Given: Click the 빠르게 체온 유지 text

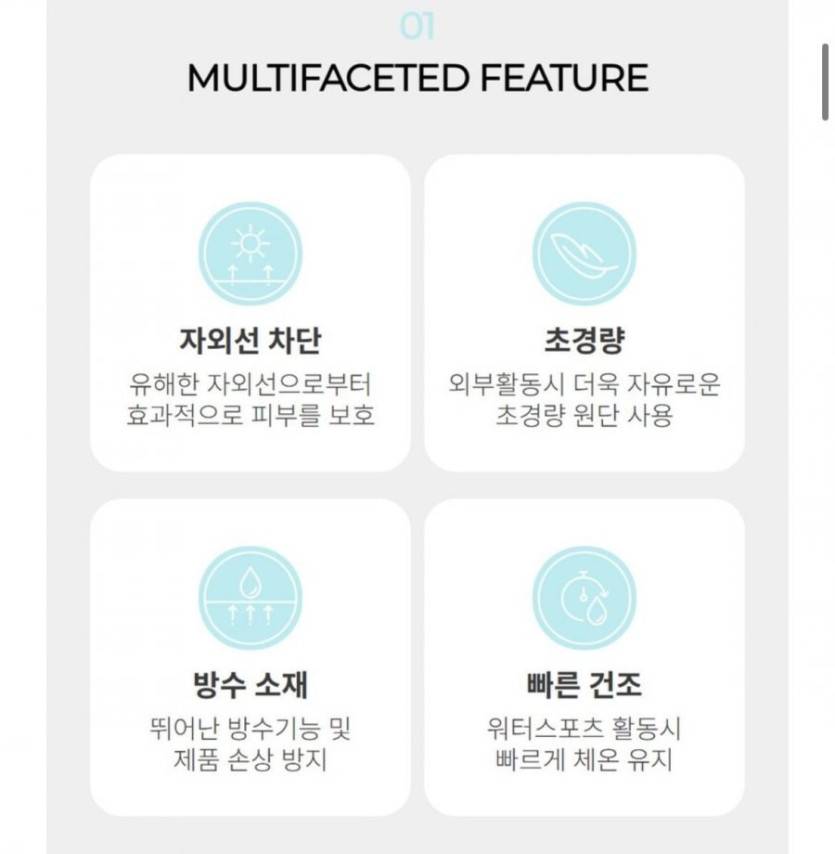Looking at the screenshot, I should 584,760.
